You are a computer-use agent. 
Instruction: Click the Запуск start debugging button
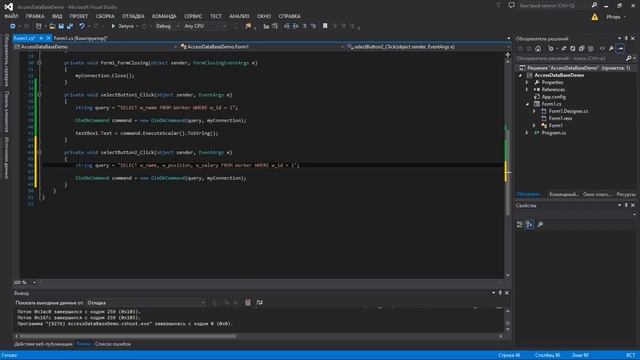point(123,26)
